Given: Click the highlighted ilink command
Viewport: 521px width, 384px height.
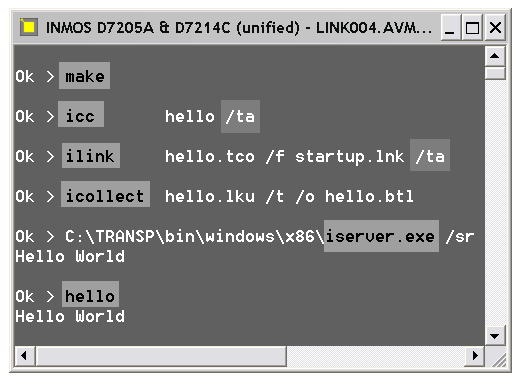Looking at the screenshot, I should click(91, 156).
